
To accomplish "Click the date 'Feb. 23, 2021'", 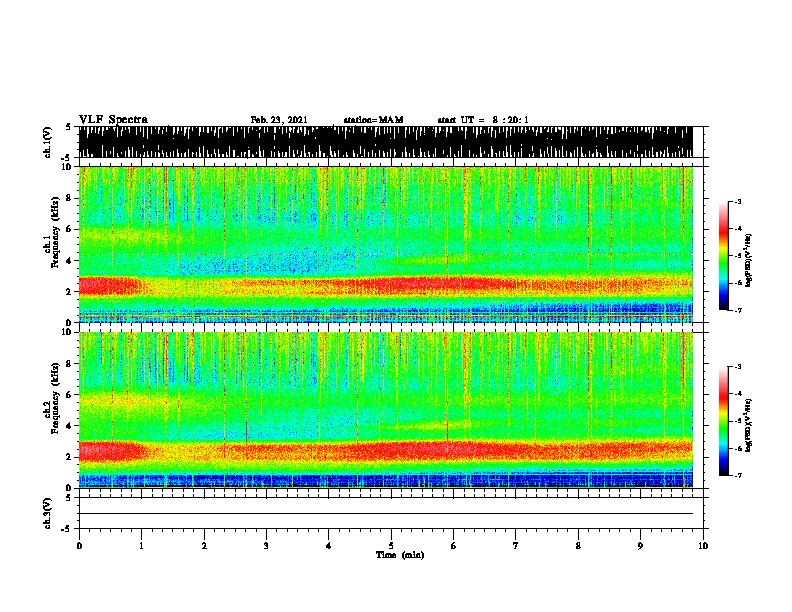I will click(279, 120).
